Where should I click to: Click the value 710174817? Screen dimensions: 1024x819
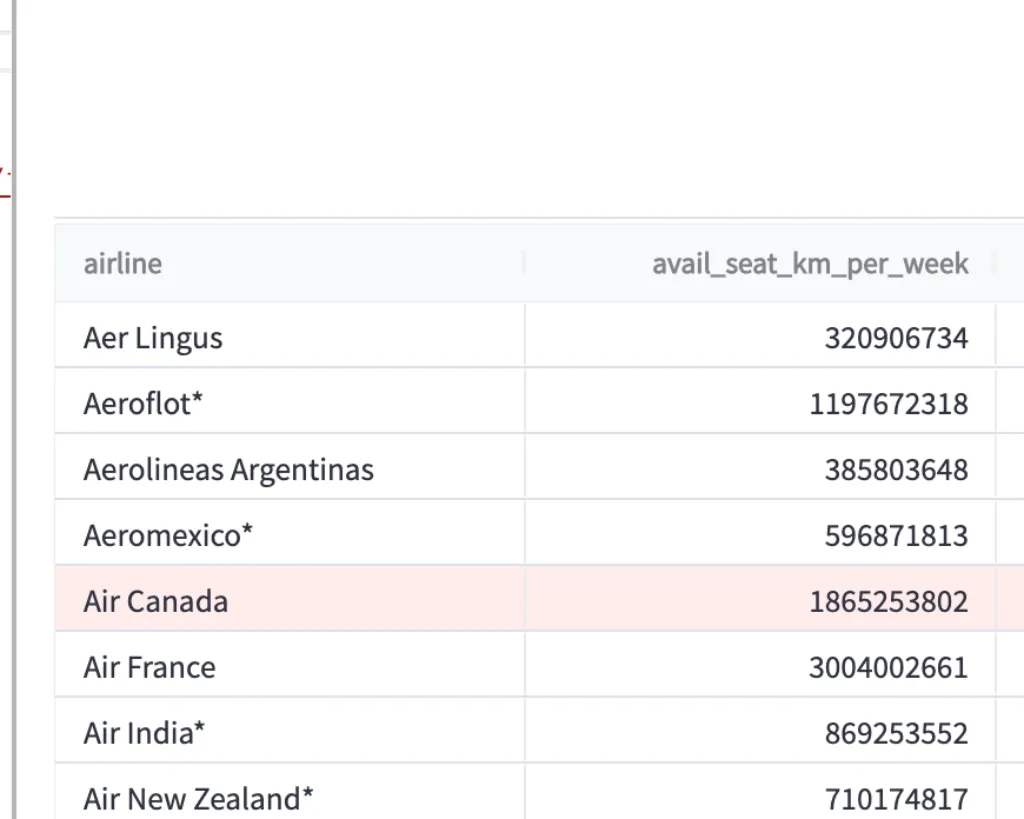(896, 799)
